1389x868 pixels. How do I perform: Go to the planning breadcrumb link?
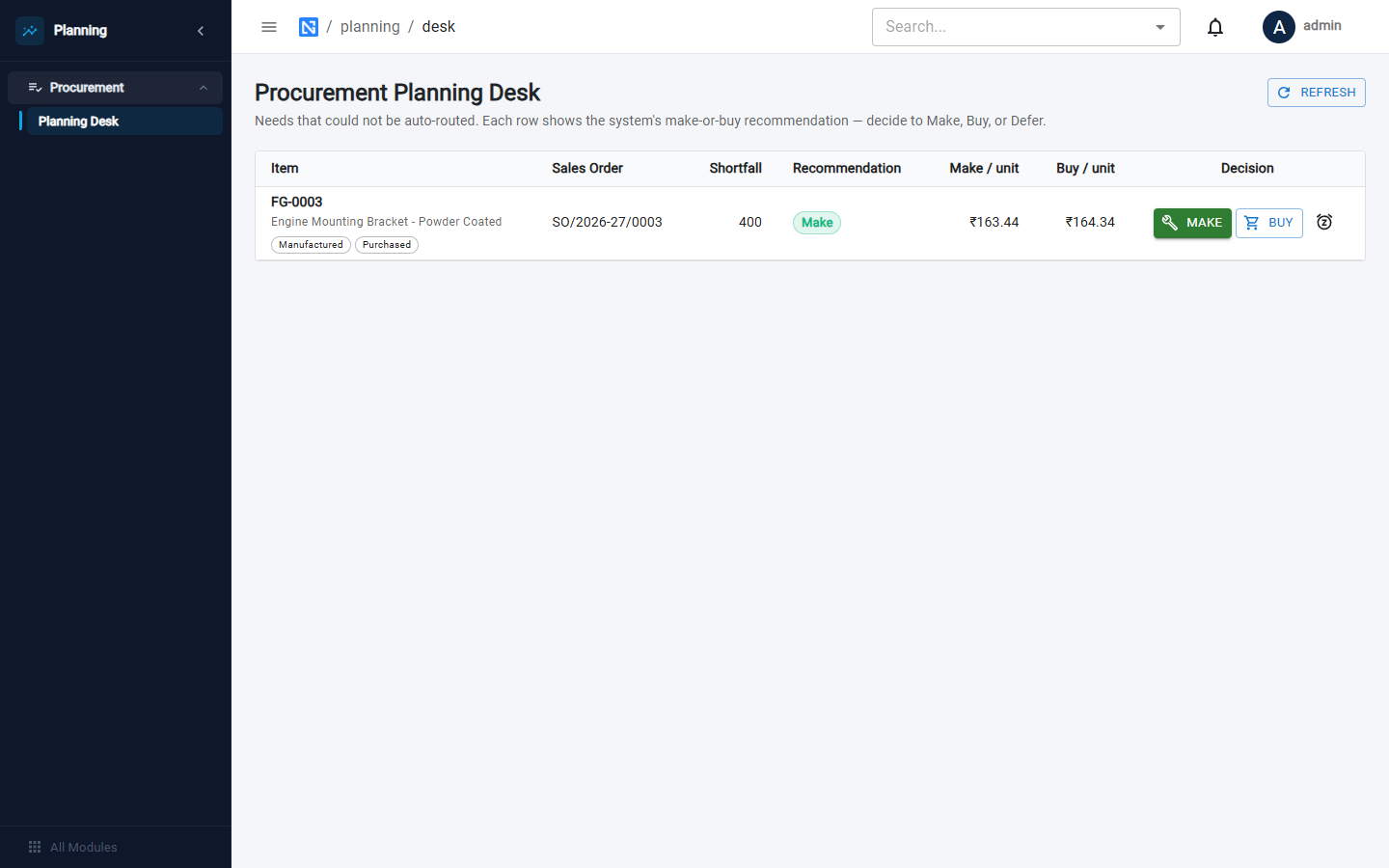pos(370,27)
